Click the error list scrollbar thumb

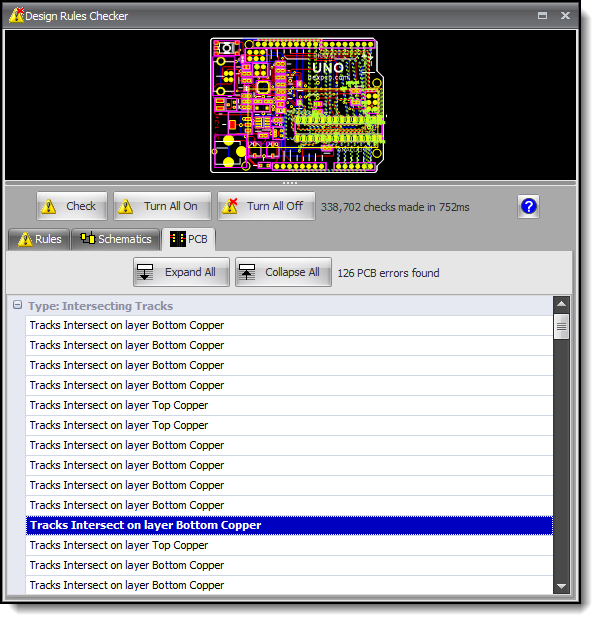[561, 327]
